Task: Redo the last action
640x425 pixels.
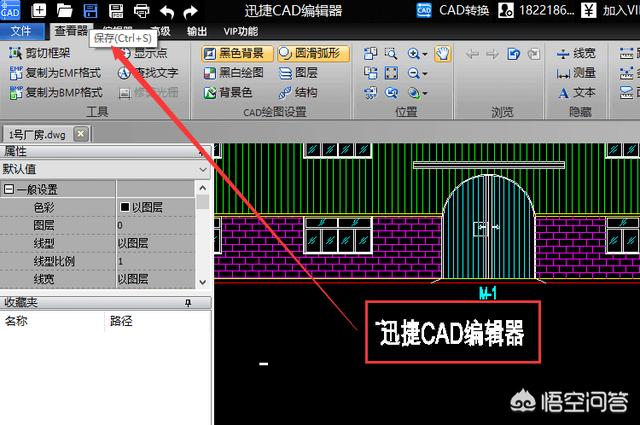Action: [x=190, y=11]
